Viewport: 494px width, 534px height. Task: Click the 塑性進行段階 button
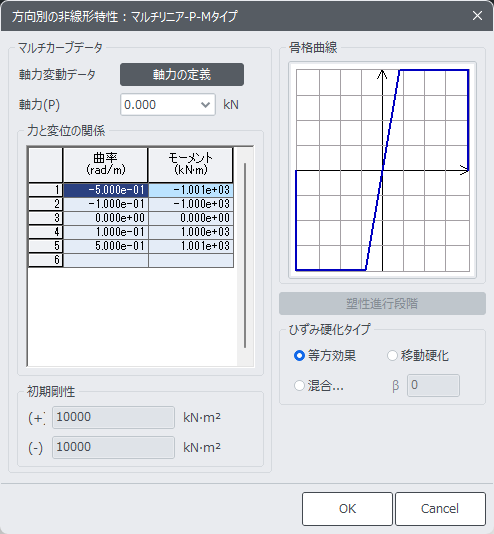382,303
